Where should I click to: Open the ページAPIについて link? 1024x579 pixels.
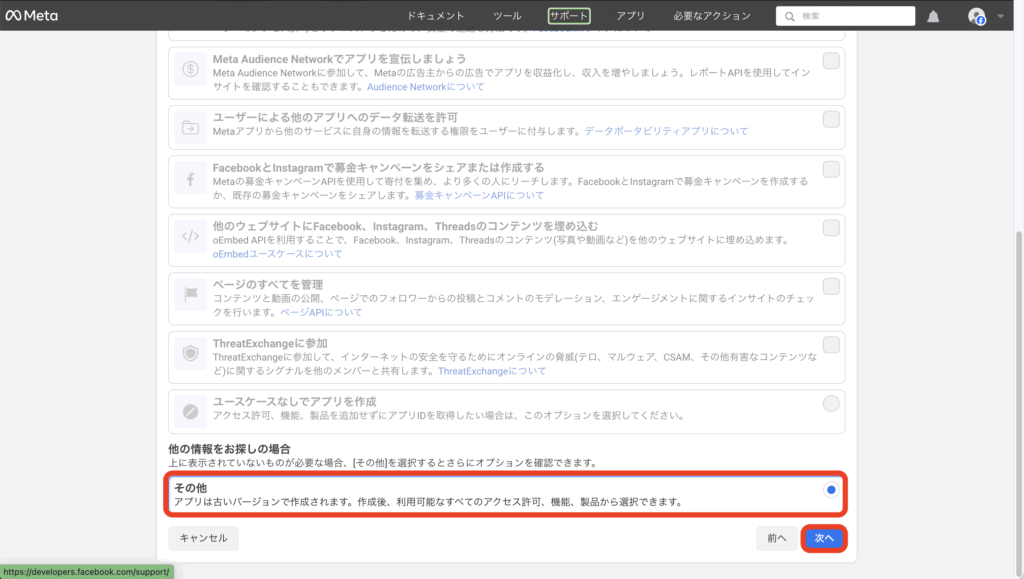[321, 312]
